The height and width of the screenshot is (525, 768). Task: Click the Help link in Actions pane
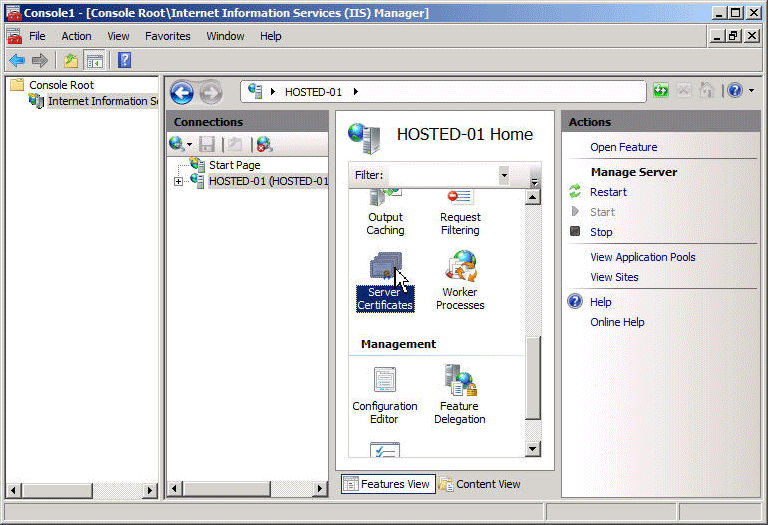coord(600,302)
